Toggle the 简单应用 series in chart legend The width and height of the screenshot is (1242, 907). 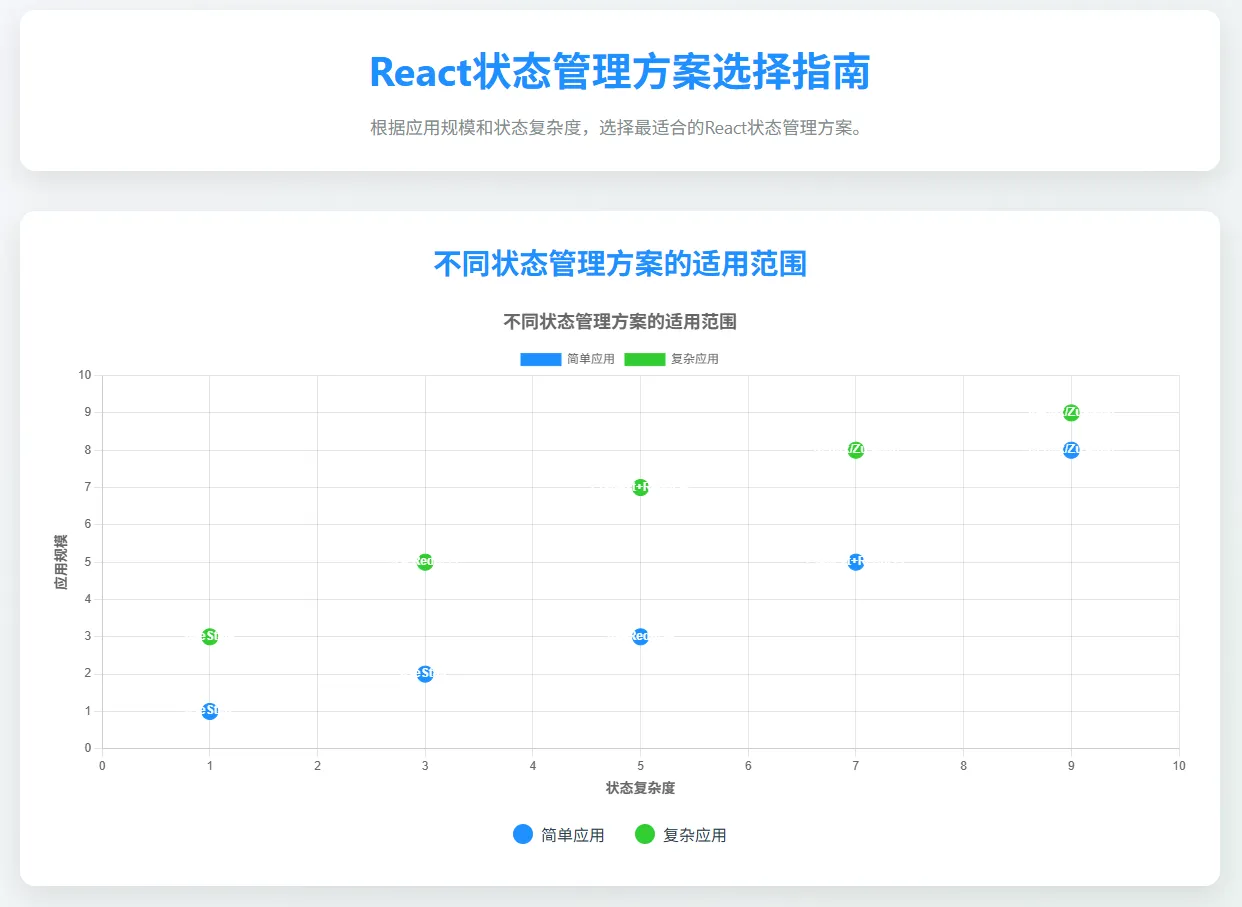(x=567, y=359)
